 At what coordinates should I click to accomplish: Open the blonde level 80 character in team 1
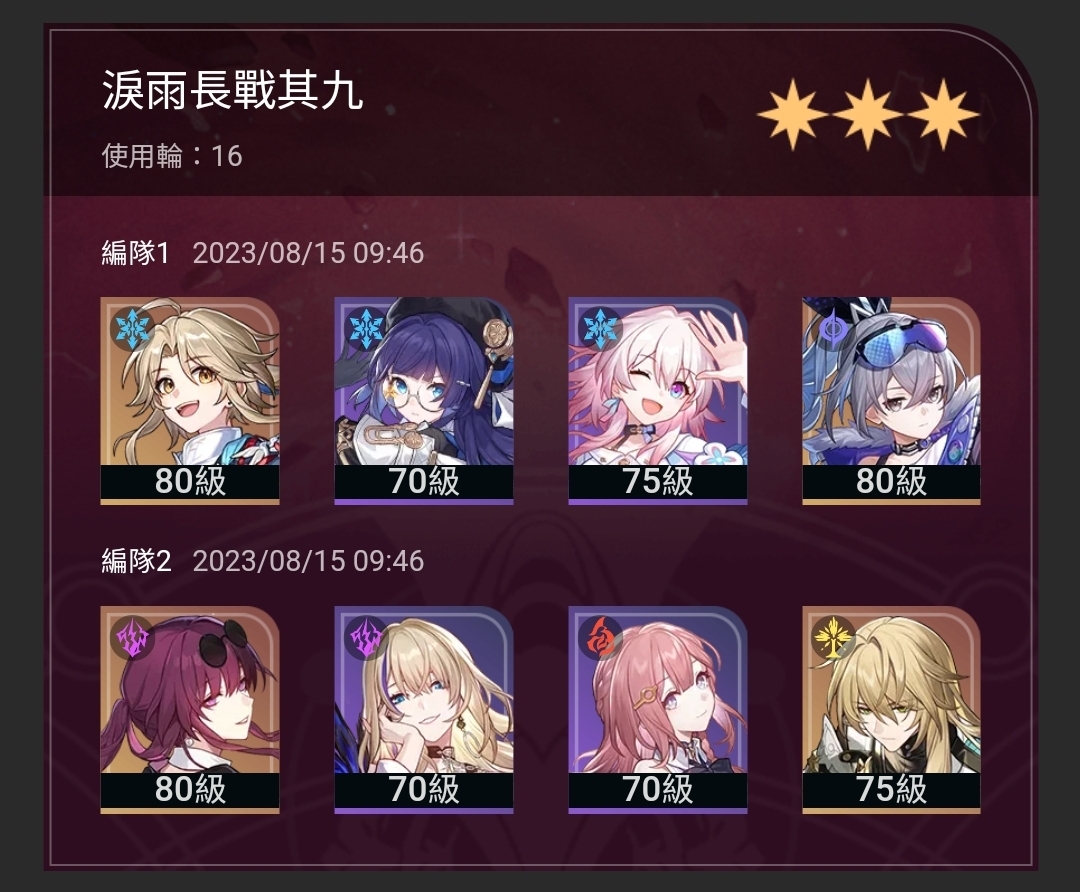190,401
